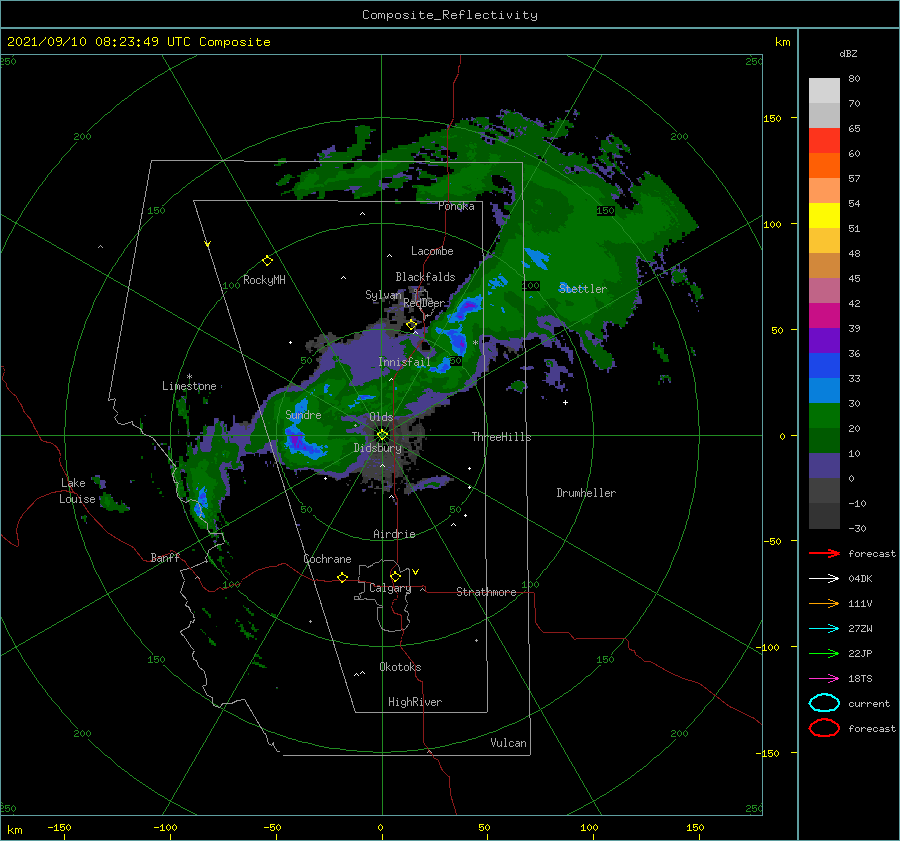Click the HighRiver town label
This screenshot has width=900, height=841.
pos(415,702)
